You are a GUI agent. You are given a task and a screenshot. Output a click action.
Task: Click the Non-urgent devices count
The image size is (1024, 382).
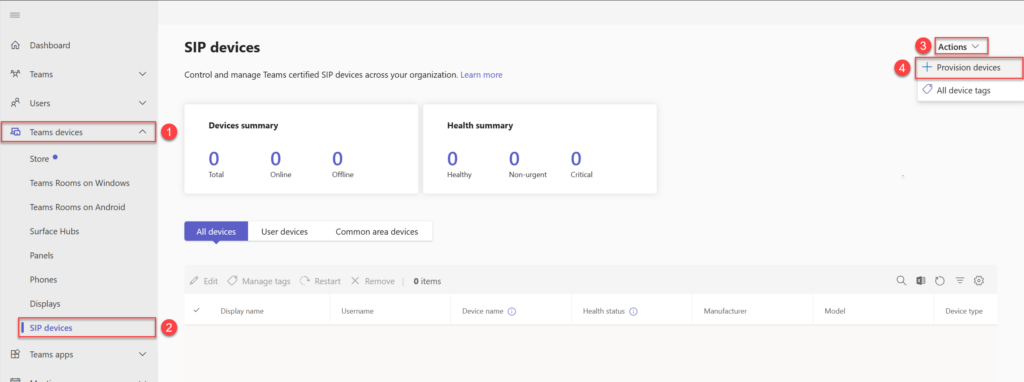(514, 158)
